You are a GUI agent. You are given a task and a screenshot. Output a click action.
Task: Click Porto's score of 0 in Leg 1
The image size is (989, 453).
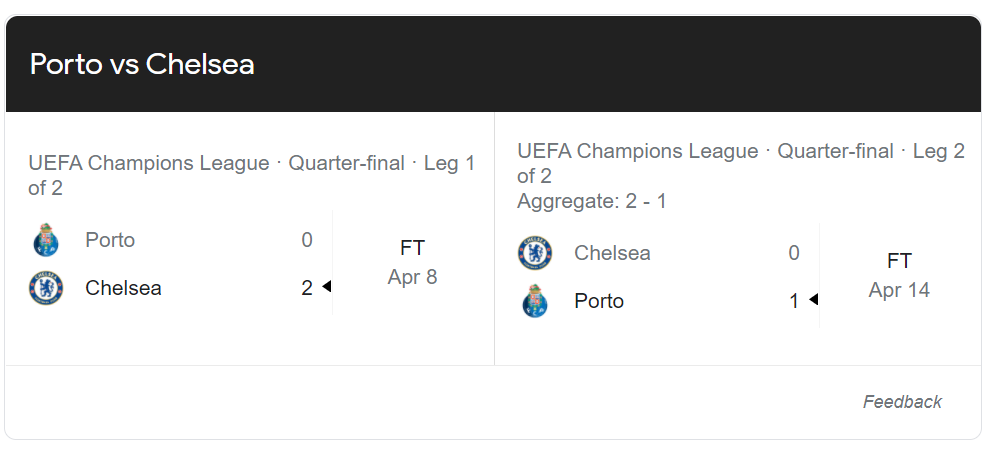pyautogui.click(x=307, y=240)
